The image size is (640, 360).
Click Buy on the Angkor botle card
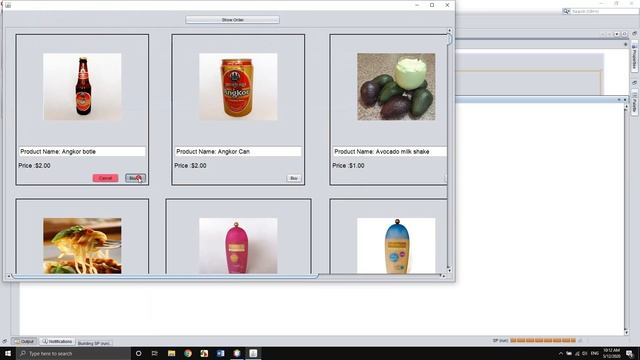click(135, 178)
